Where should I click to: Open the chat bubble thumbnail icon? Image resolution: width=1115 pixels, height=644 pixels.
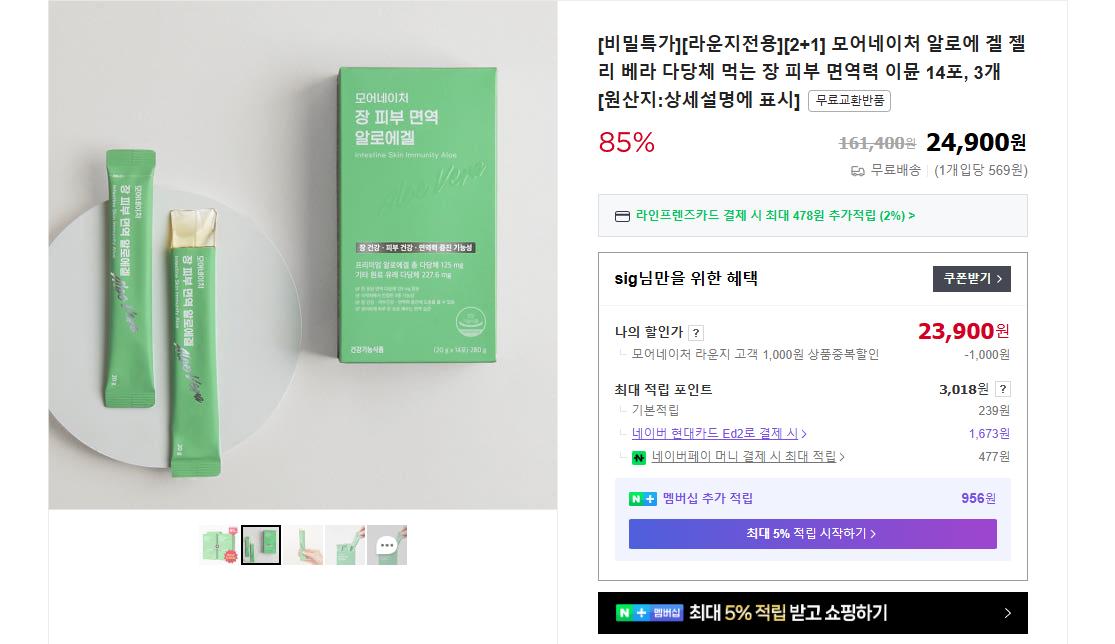pos(386,545)
